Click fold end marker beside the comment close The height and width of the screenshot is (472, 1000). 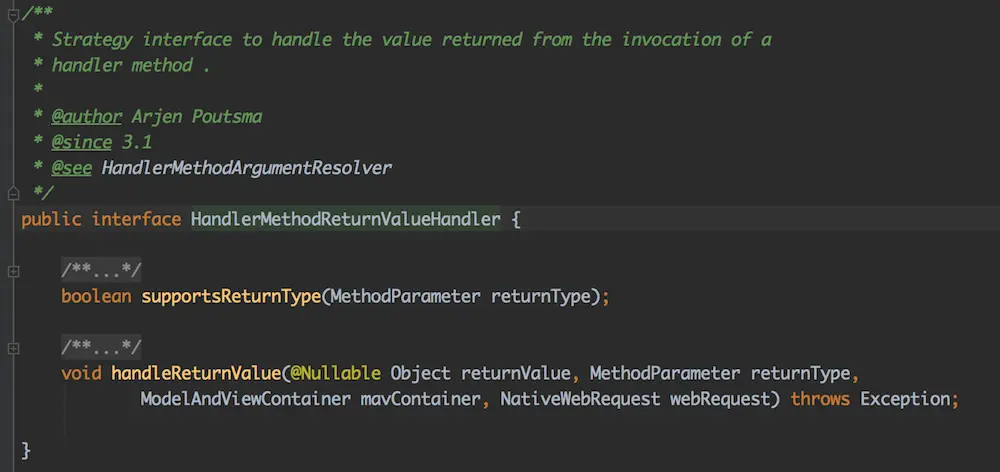click(13, 192)
